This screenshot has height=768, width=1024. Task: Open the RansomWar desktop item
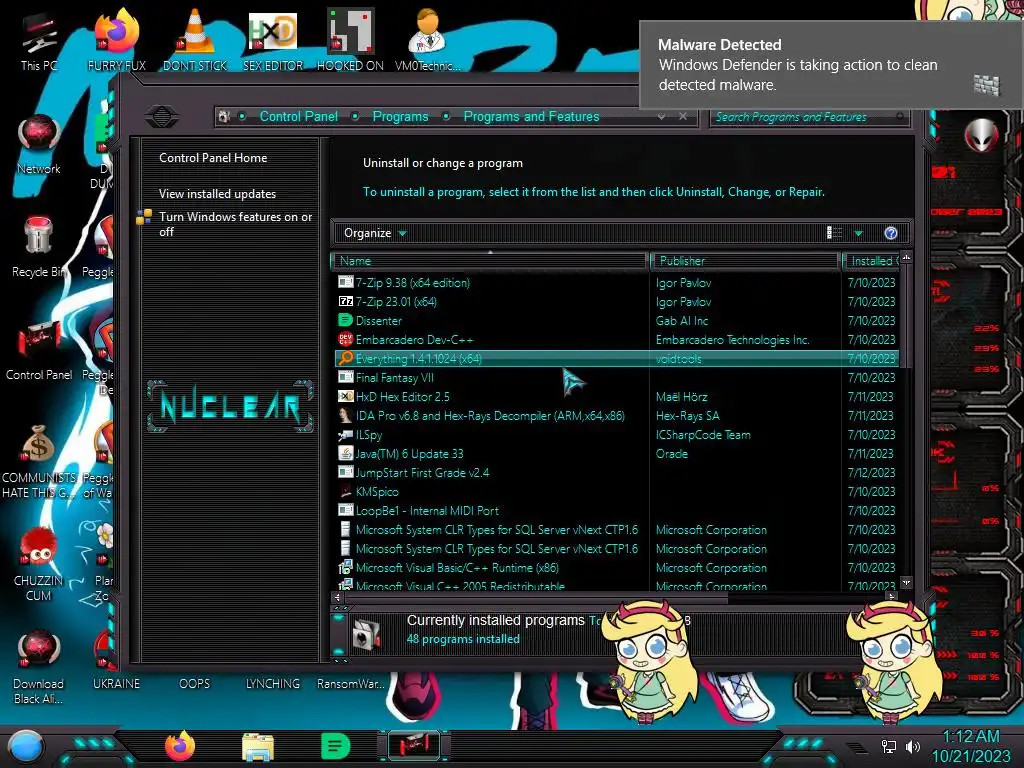pyautogui.click(x=350, y=683)
